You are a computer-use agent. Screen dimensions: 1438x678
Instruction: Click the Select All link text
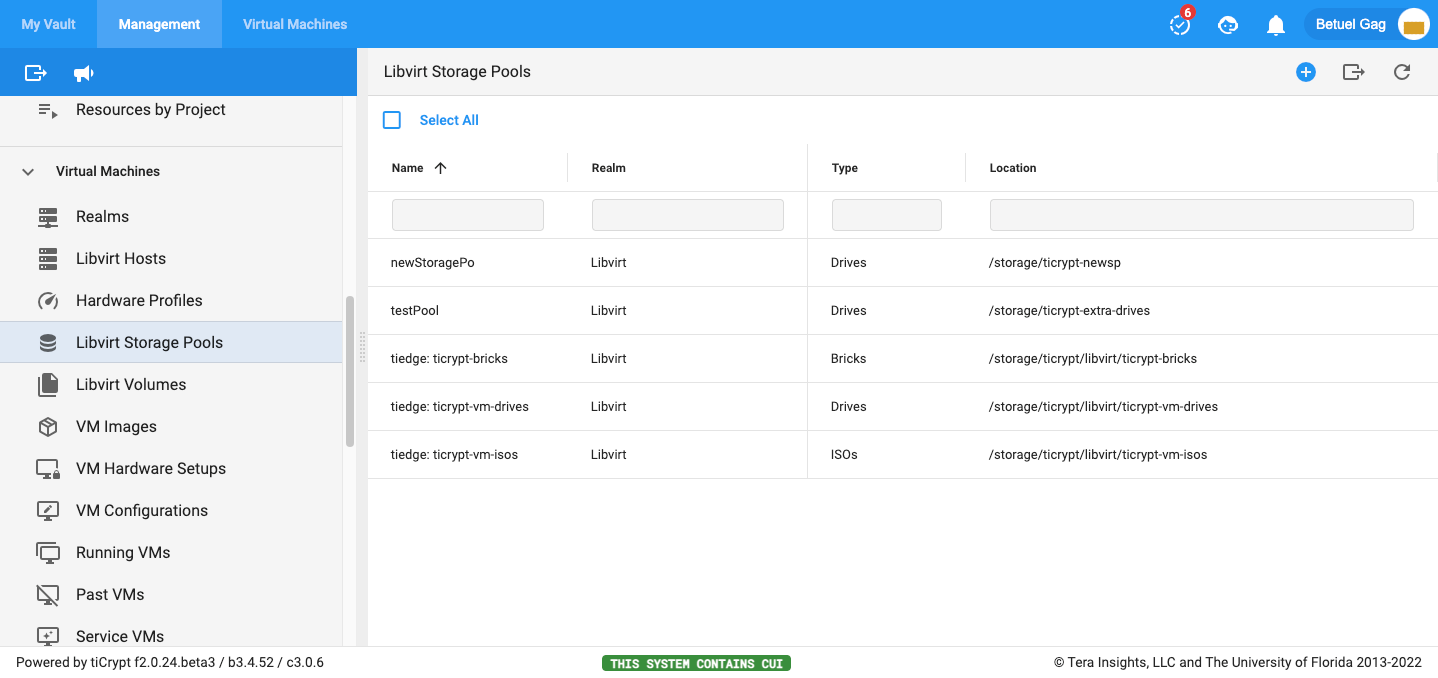point(449,120)
